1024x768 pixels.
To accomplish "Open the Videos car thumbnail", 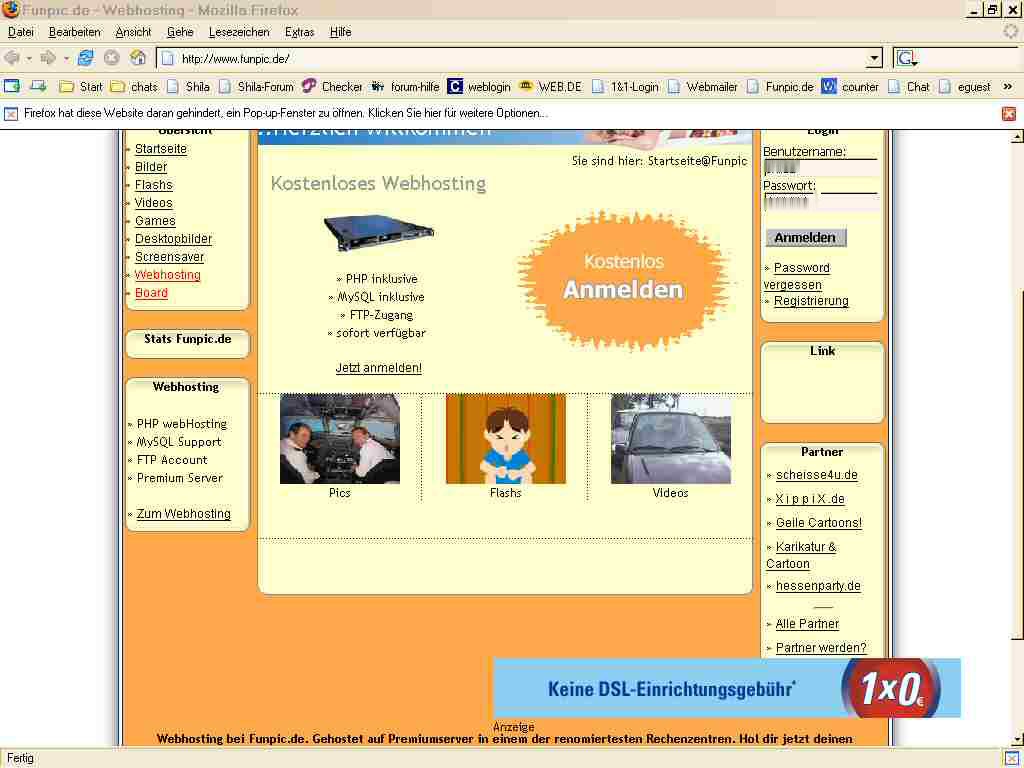I will [670, 439].
